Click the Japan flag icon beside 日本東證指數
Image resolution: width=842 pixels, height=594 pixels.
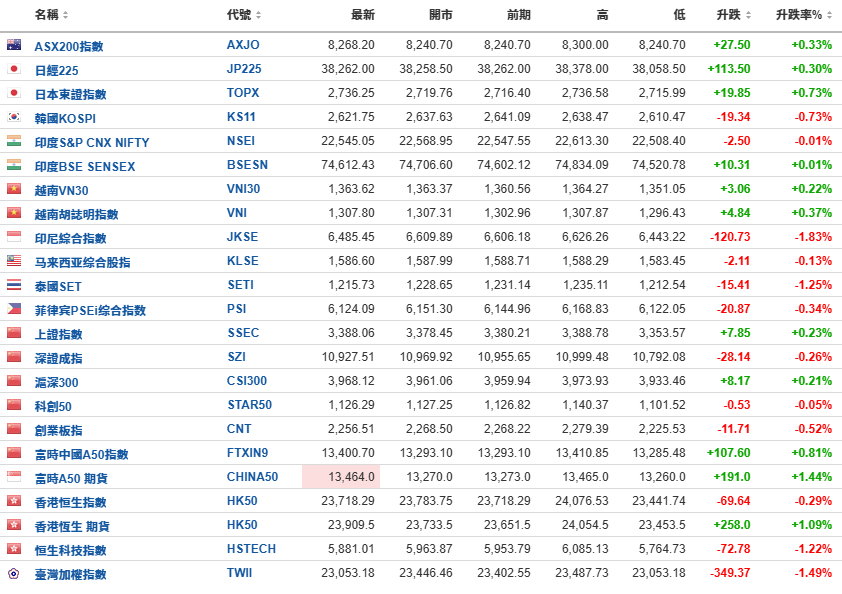[x=14, y=93]
